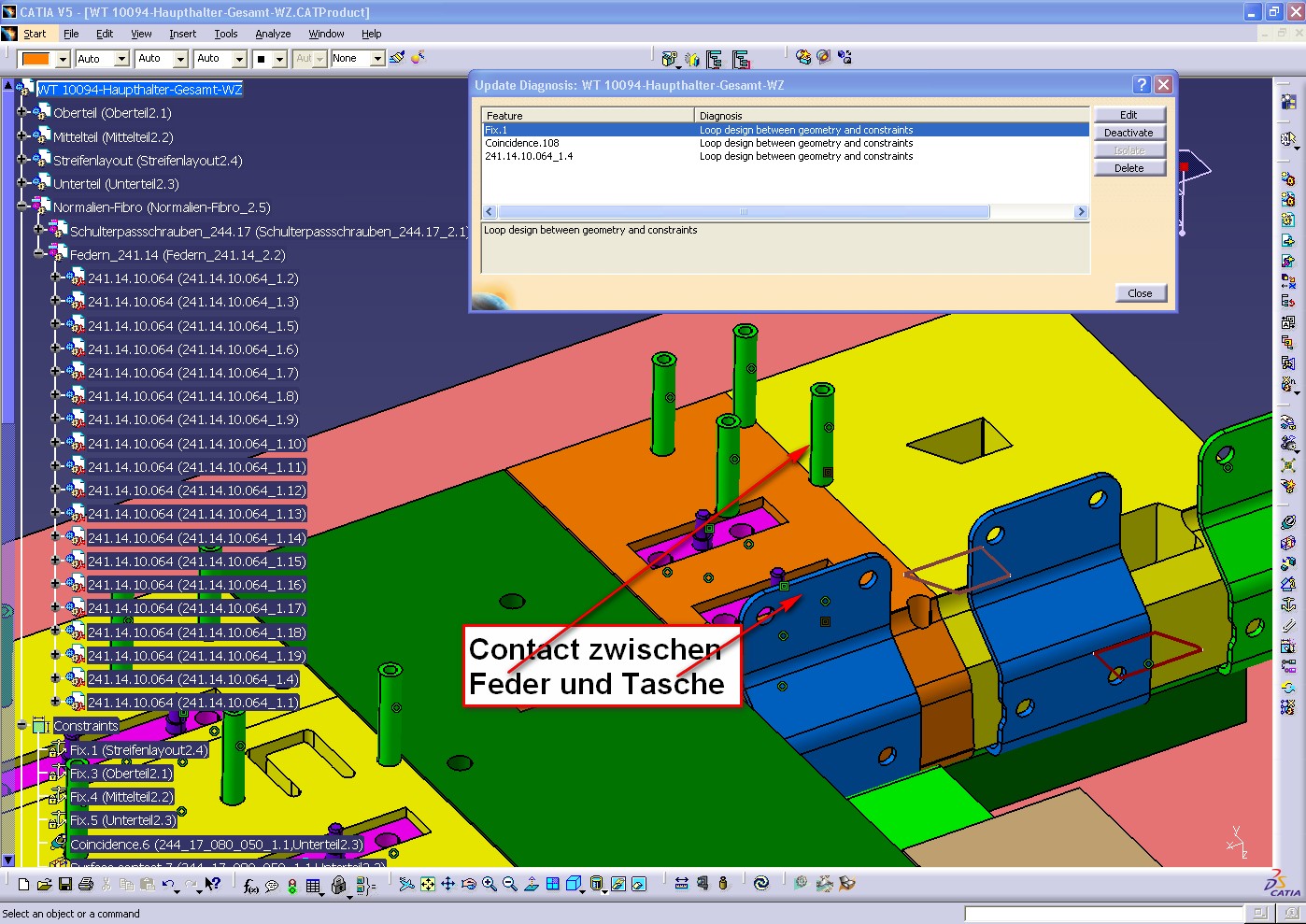Screen dimensions: 1306x924
Task: Open the File menu
Action: 71,34
